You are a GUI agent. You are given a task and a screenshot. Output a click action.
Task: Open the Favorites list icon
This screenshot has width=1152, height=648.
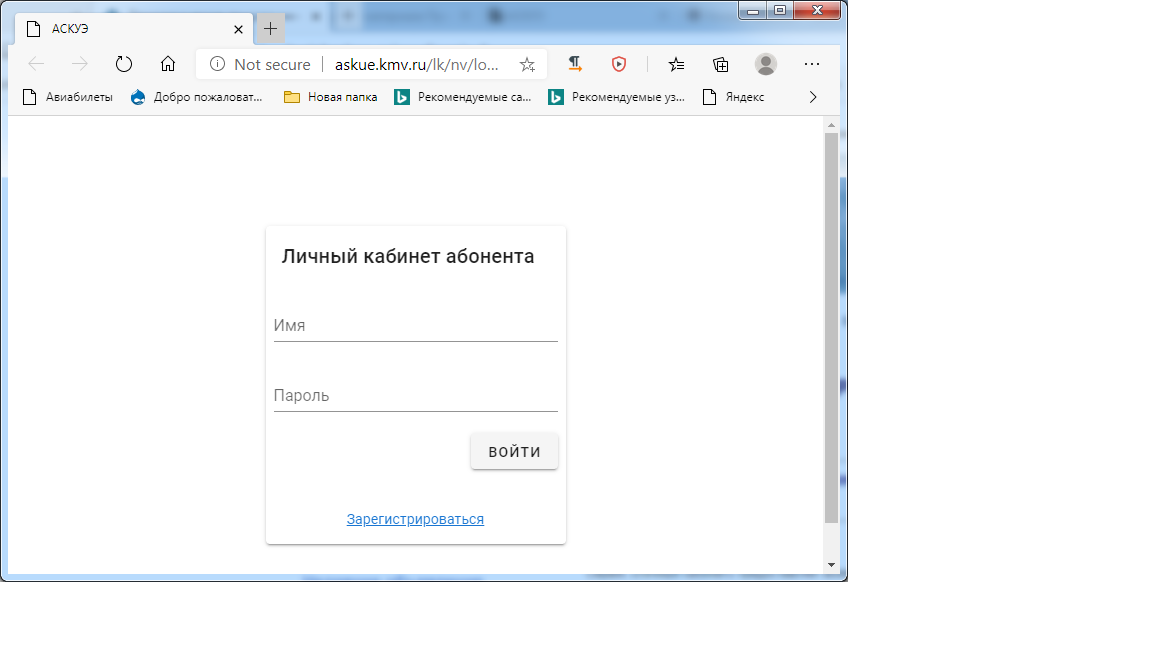(676, 64)
